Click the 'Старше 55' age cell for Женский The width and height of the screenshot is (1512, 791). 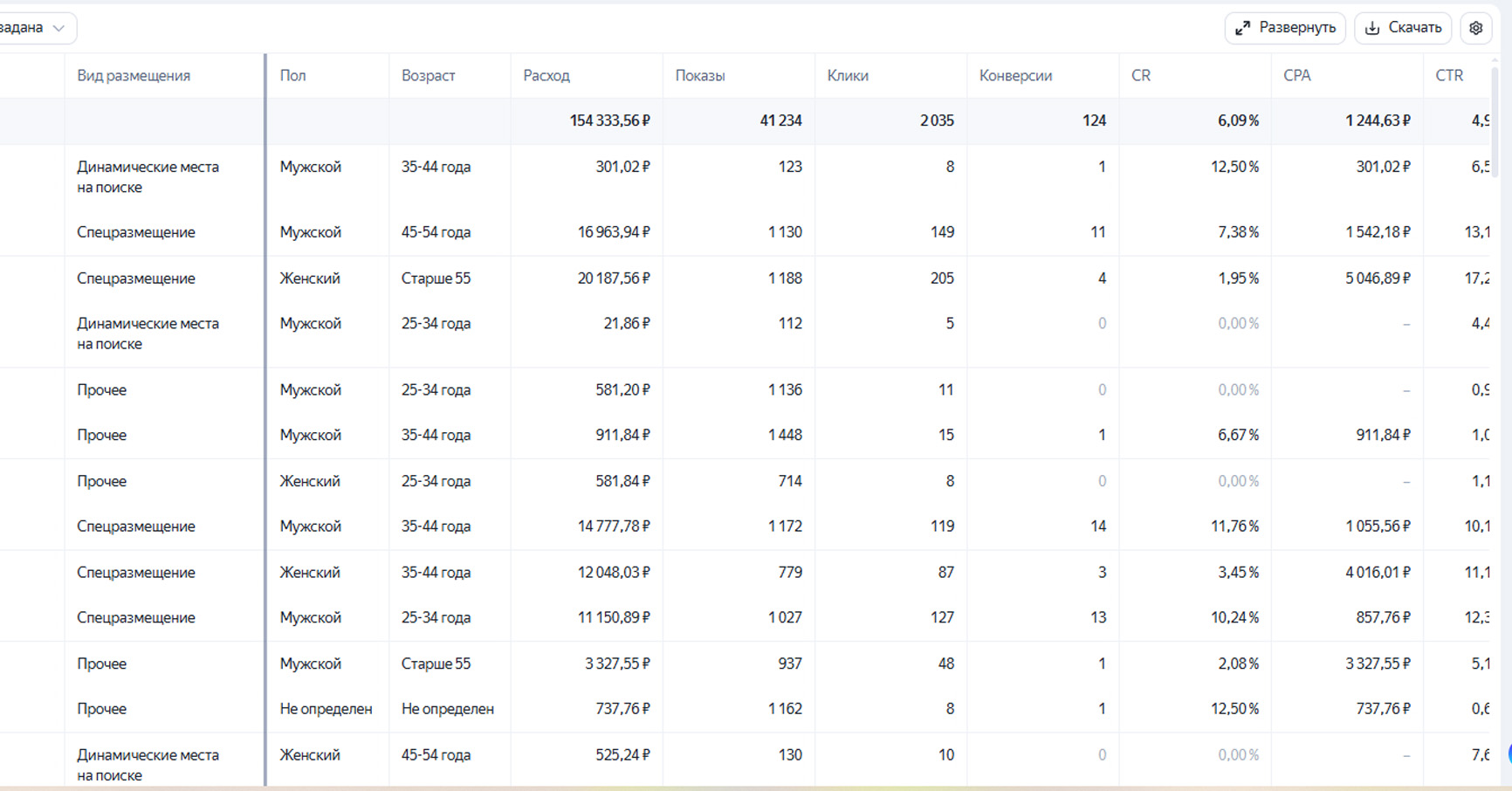436,279
